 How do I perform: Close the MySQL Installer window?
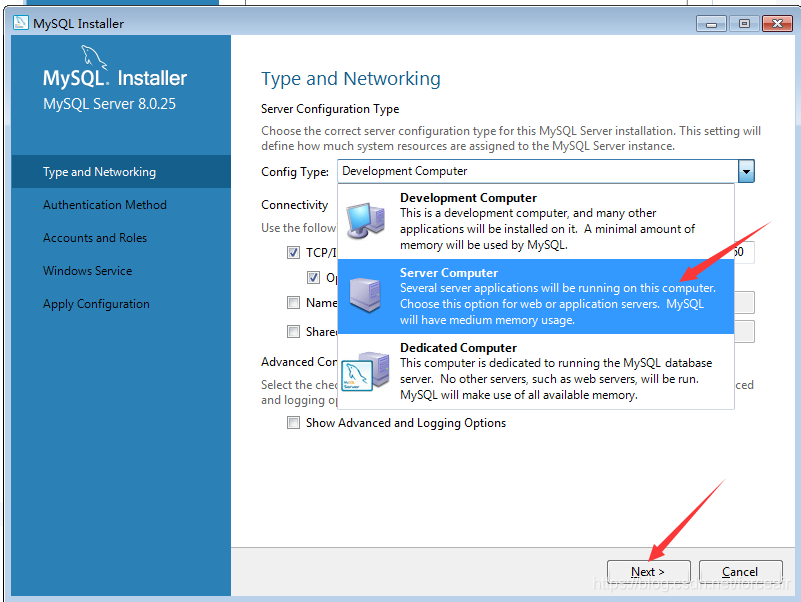(778, 24)
